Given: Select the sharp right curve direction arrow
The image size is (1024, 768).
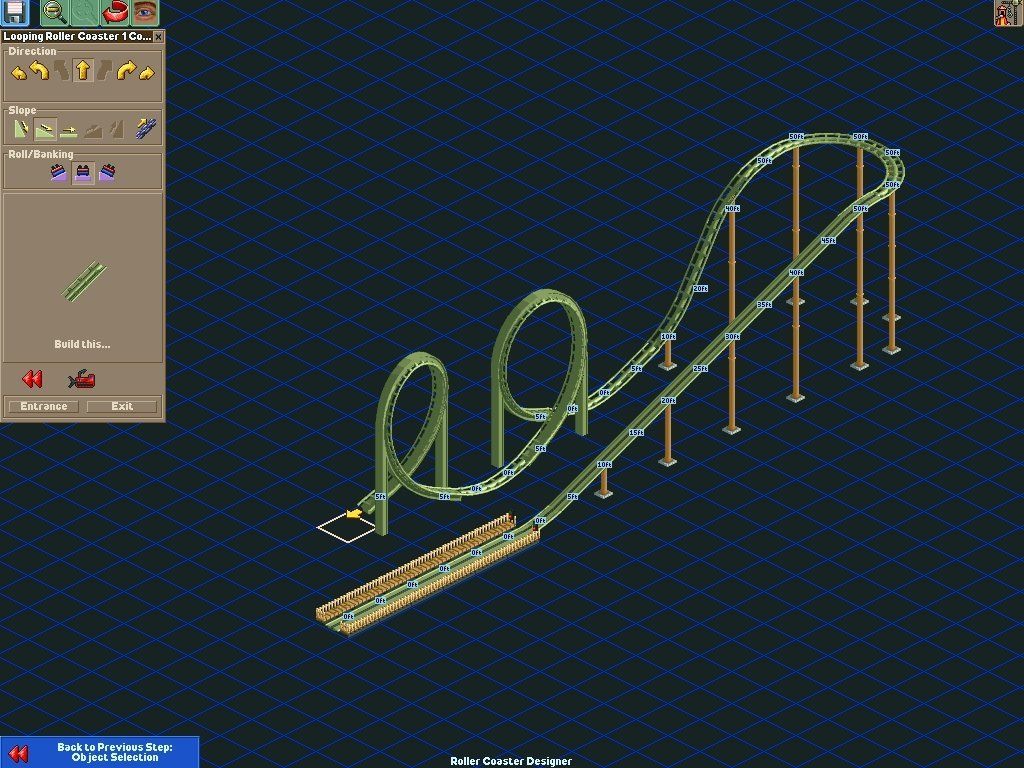Looking at the screenshot, I should point(146,72).
